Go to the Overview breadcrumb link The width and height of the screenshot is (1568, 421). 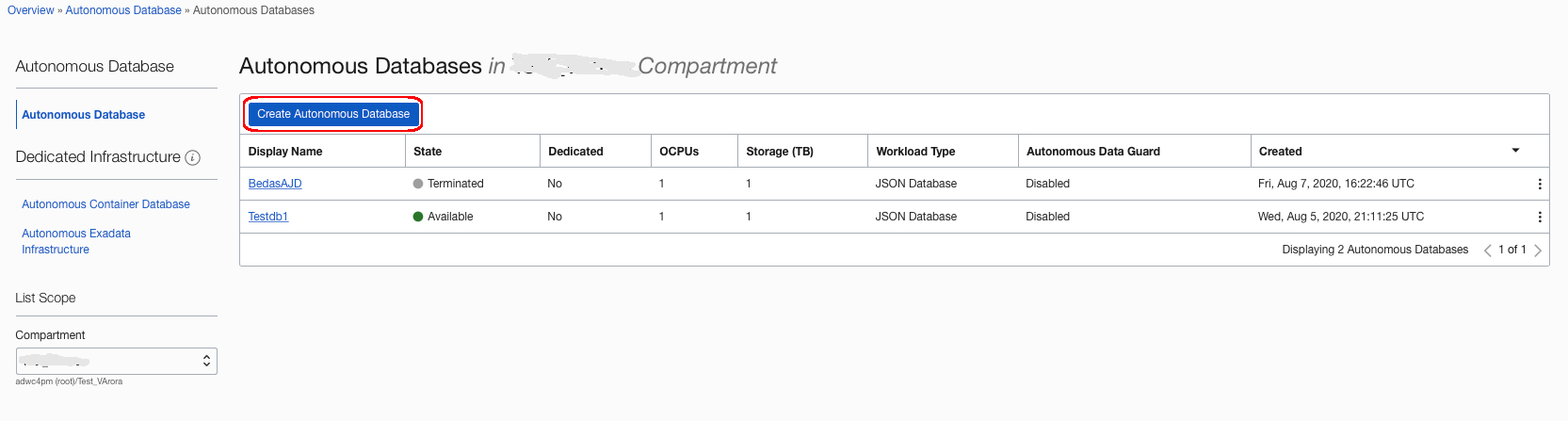31,10
